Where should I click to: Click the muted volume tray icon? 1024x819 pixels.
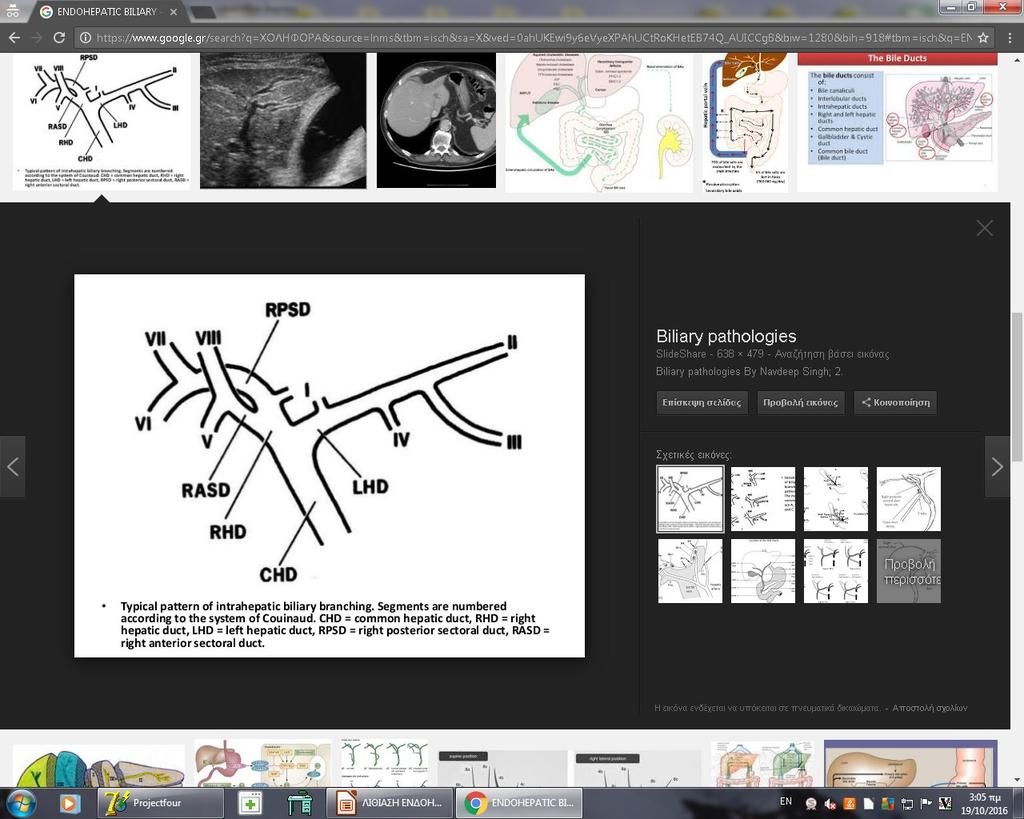830,803
